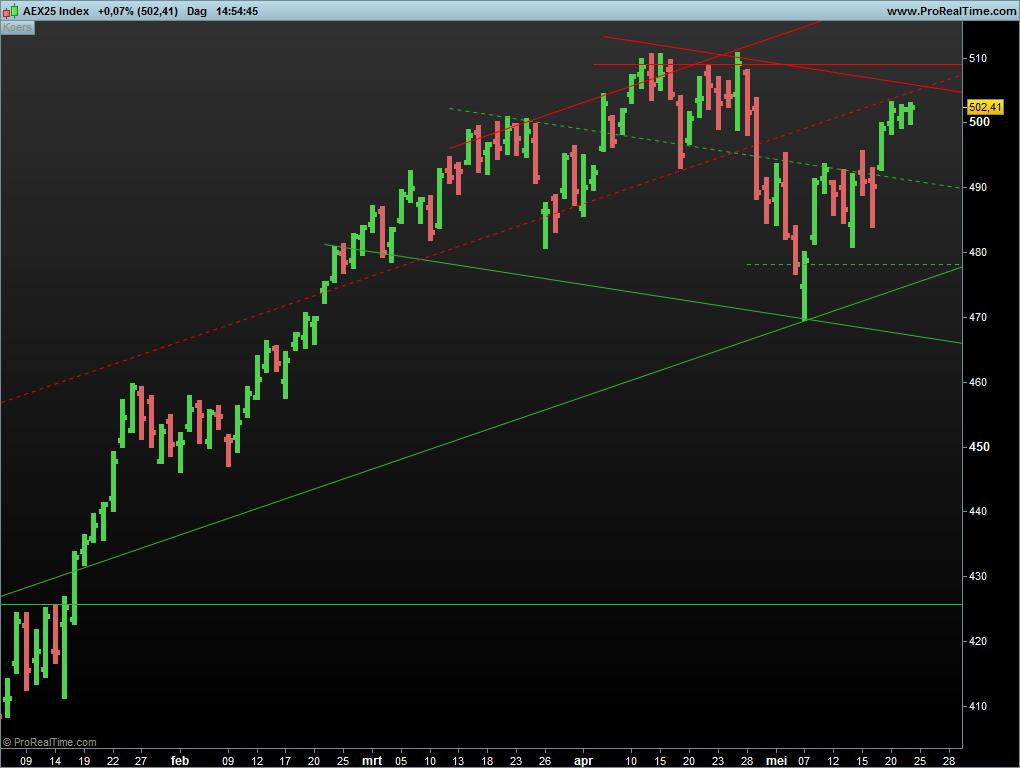Click the 'feb' month label on time axis

pos(180,760)
